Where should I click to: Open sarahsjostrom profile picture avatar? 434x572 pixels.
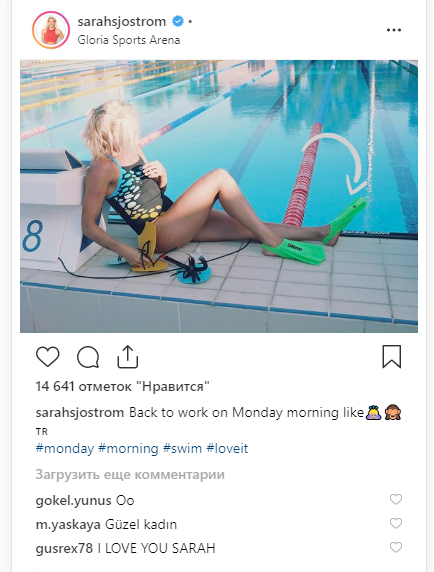(51, 30)
